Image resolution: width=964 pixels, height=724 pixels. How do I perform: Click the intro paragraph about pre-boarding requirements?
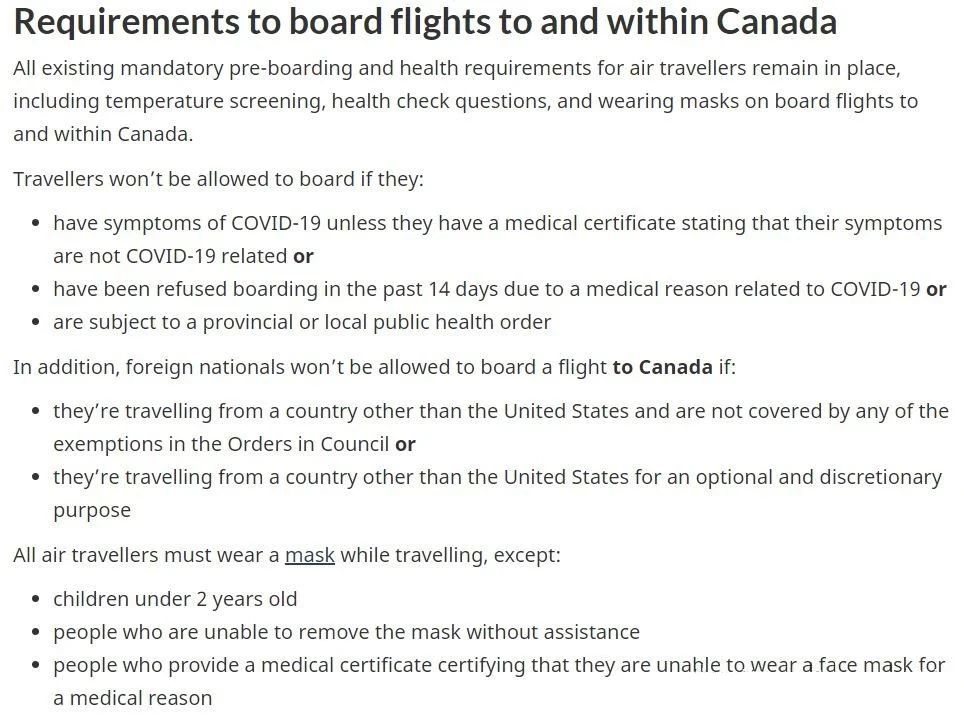coord(465,101)
